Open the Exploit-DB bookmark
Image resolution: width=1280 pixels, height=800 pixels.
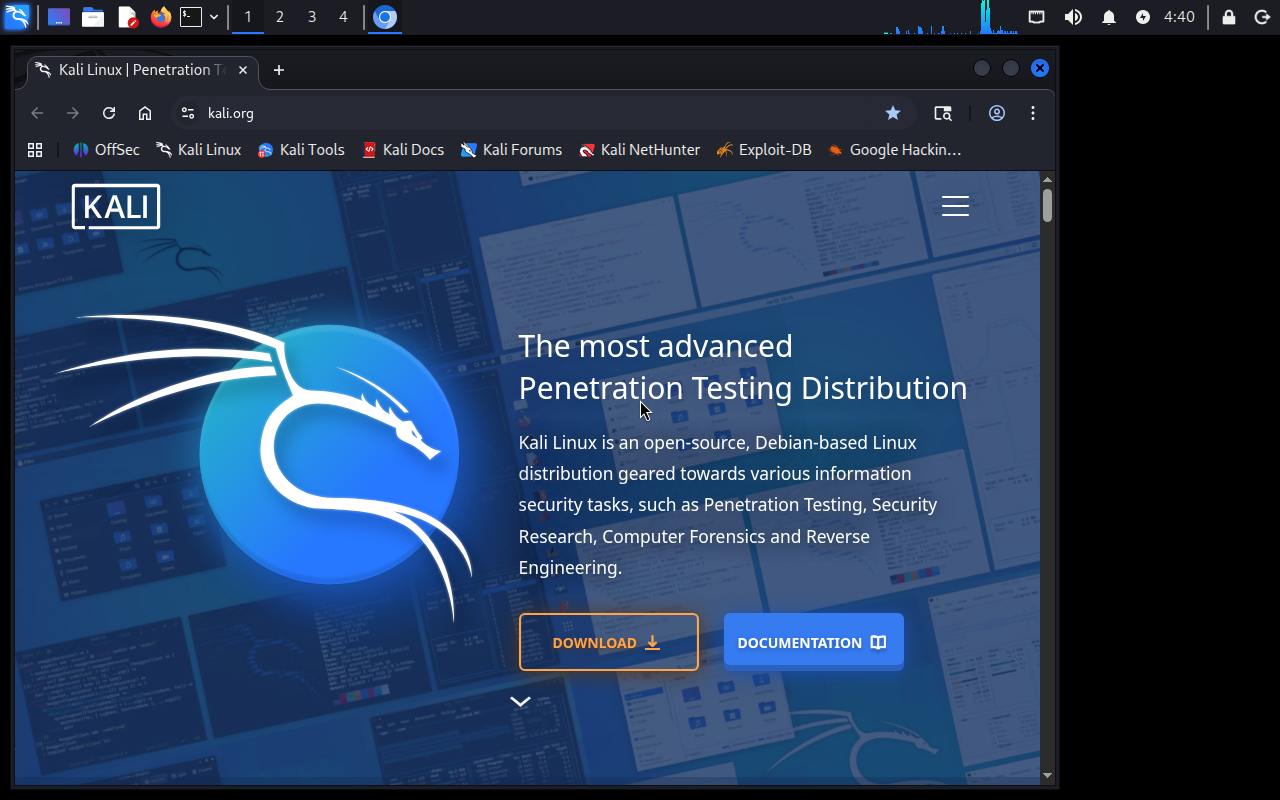pos(764,150)
